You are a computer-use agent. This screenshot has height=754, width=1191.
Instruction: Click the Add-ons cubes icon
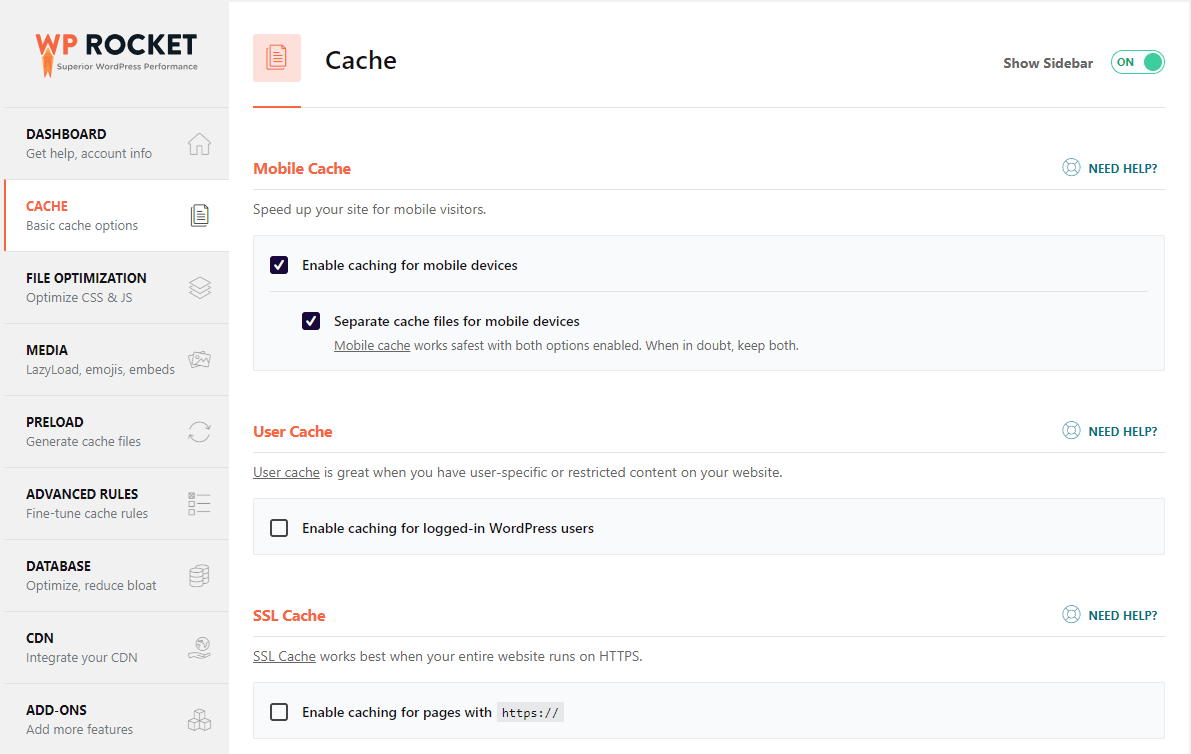pos(199,720)
